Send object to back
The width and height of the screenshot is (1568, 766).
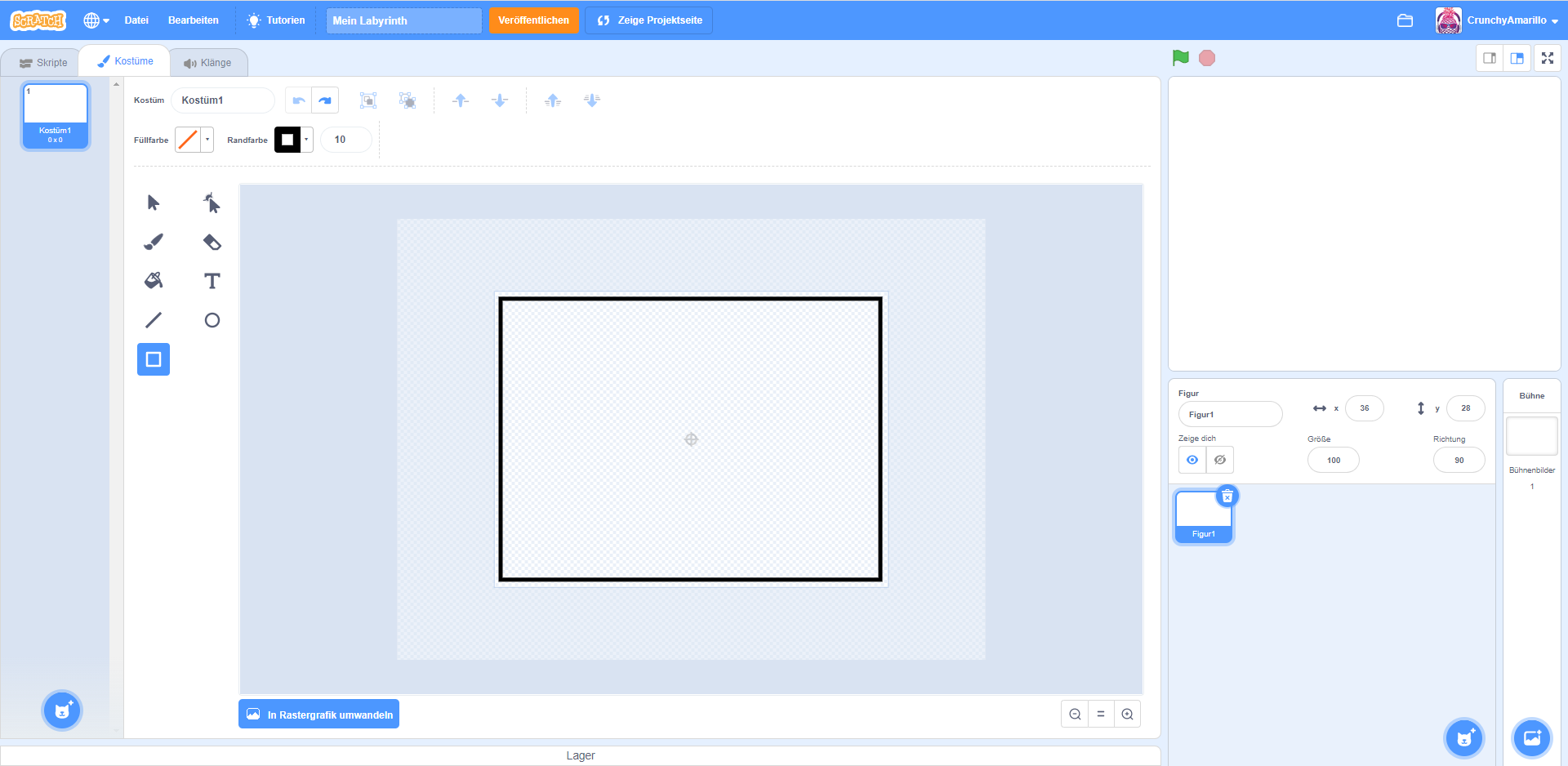click(592, 100)
